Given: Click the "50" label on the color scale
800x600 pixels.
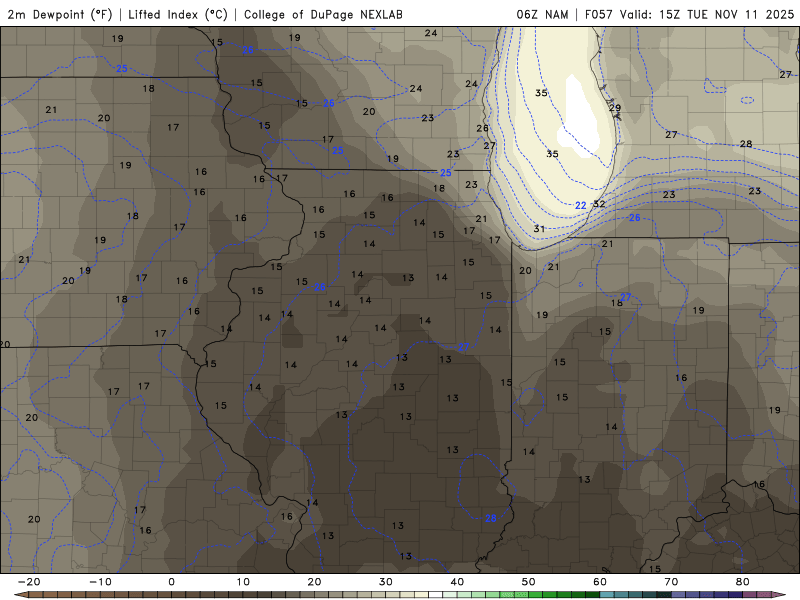Looking at the screenshot, I should [x=529, y=582].
